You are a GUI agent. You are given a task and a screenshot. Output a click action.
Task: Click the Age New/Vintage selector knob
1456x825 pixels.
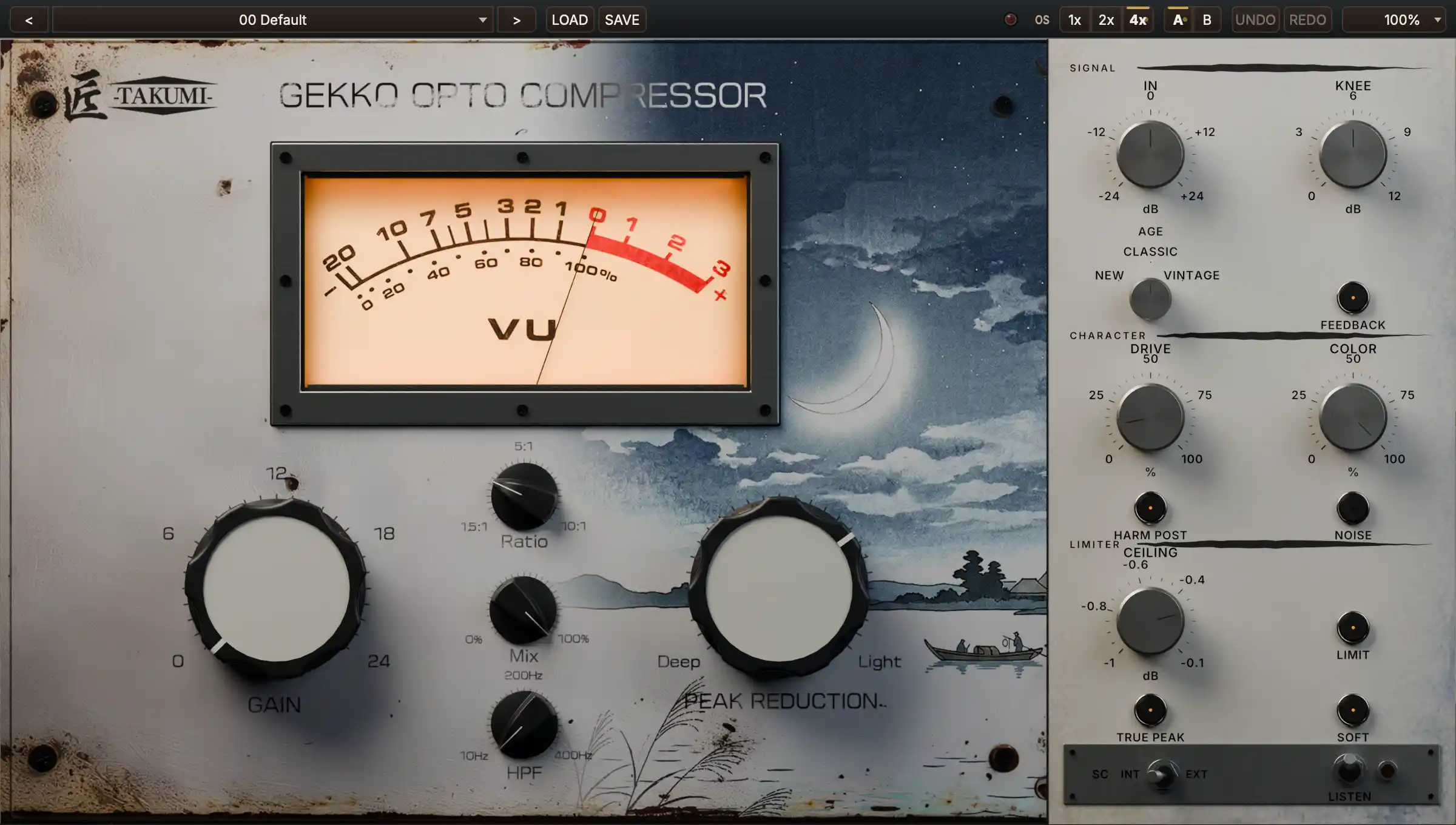click(x=1150, y=299)
